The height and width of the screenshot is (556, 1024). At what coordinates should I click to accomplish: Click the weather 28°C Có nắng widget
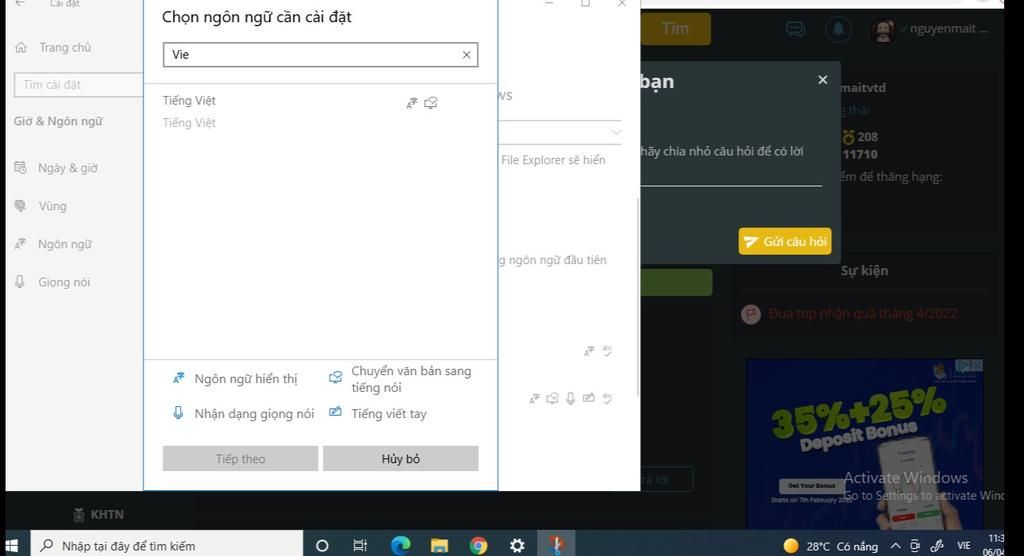click(831, 546)
